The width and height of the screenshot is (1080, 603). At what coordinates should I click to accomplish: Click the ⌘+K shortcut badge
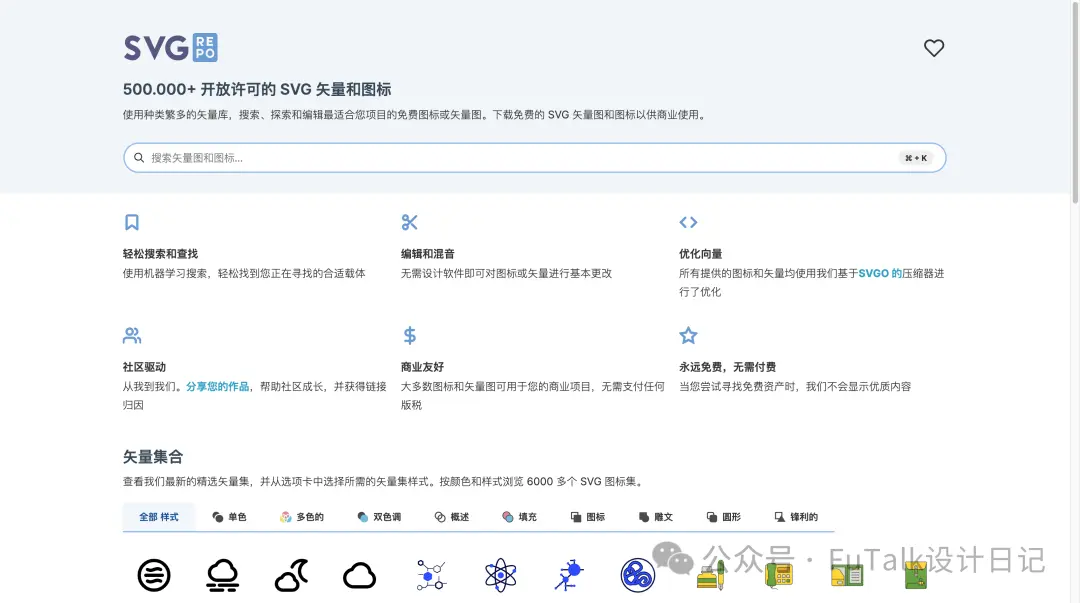916,158
